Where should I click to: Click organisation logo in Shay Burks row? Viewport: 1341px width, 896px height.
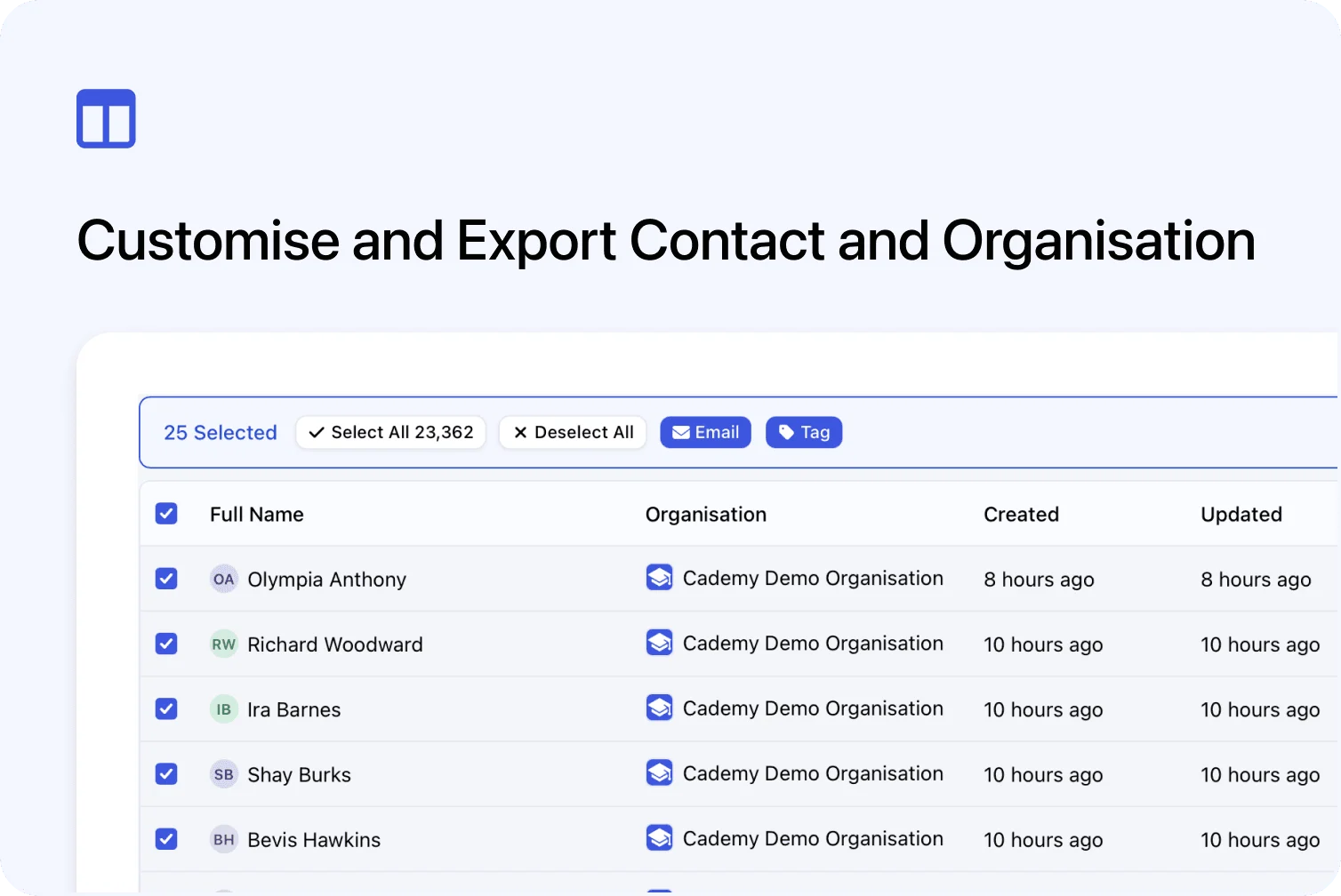pos(659,772)
